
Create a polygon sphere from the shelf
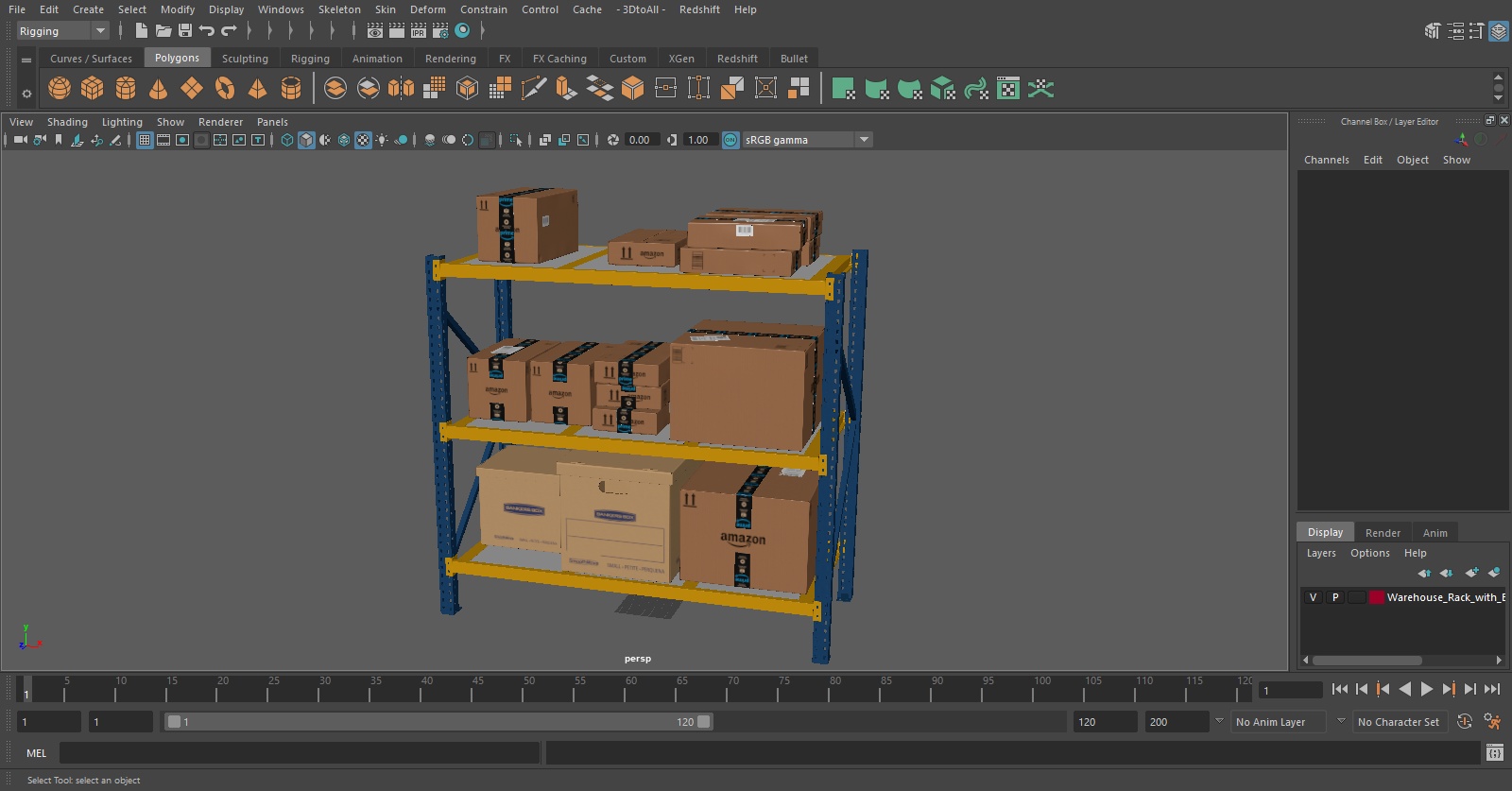coord(60,89)
